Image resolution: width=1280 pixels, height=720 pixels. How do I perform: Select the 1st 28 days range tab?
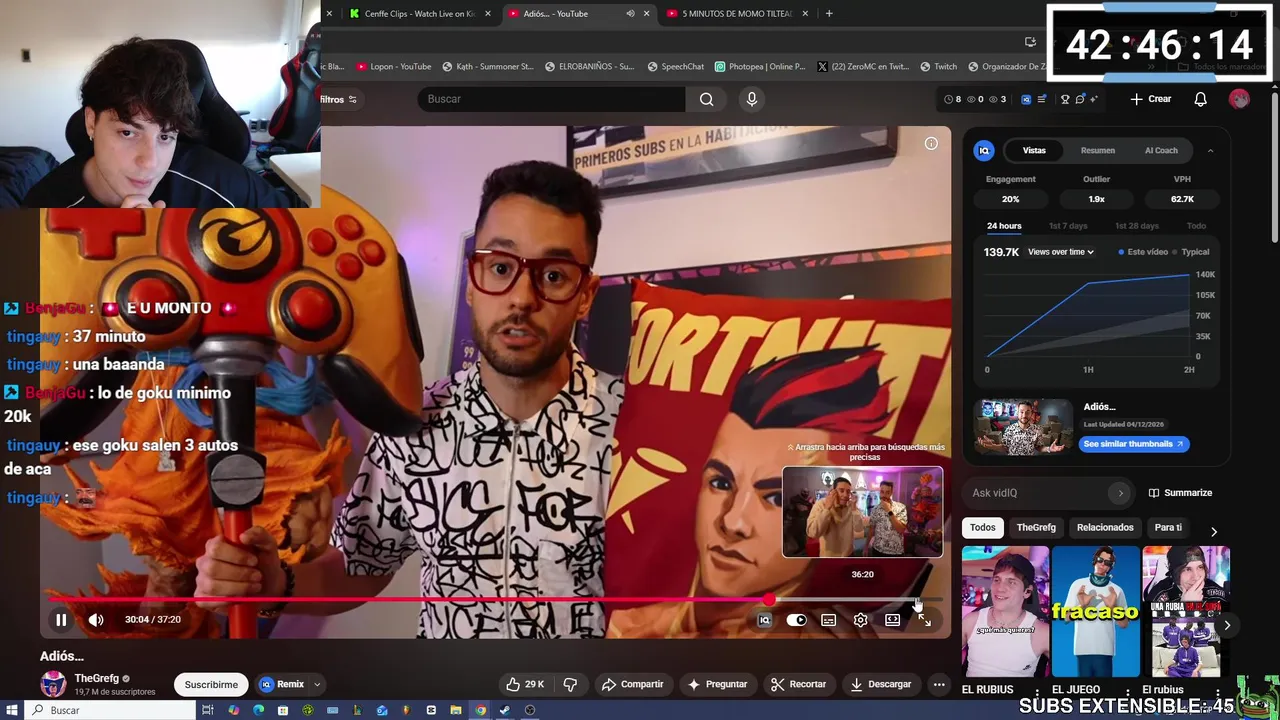(1136, 226)
